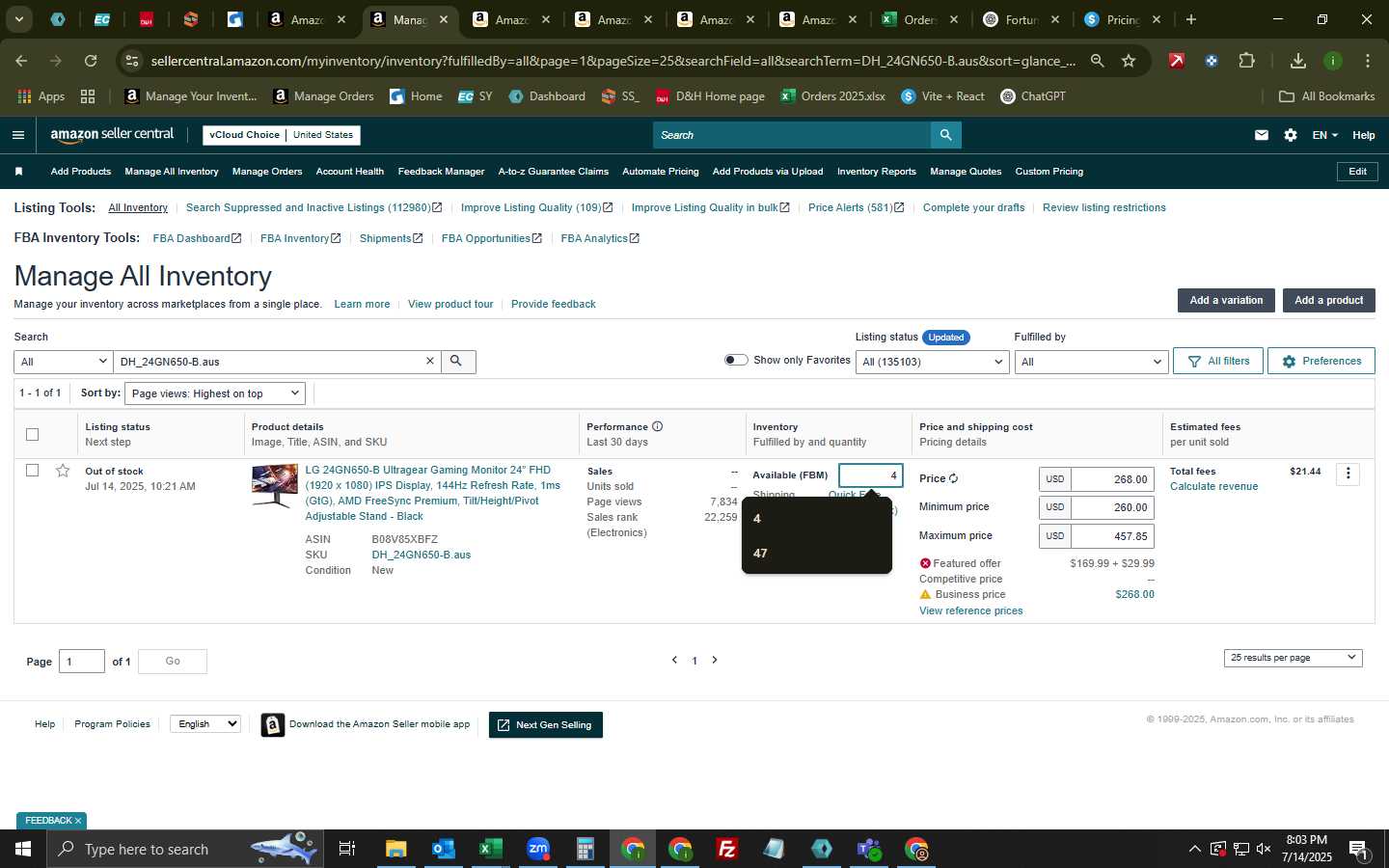The height and width of the screenshot is (868, 1389).
Task: Clear the inventory search term with the X
Action: click(x=430, y=361)
